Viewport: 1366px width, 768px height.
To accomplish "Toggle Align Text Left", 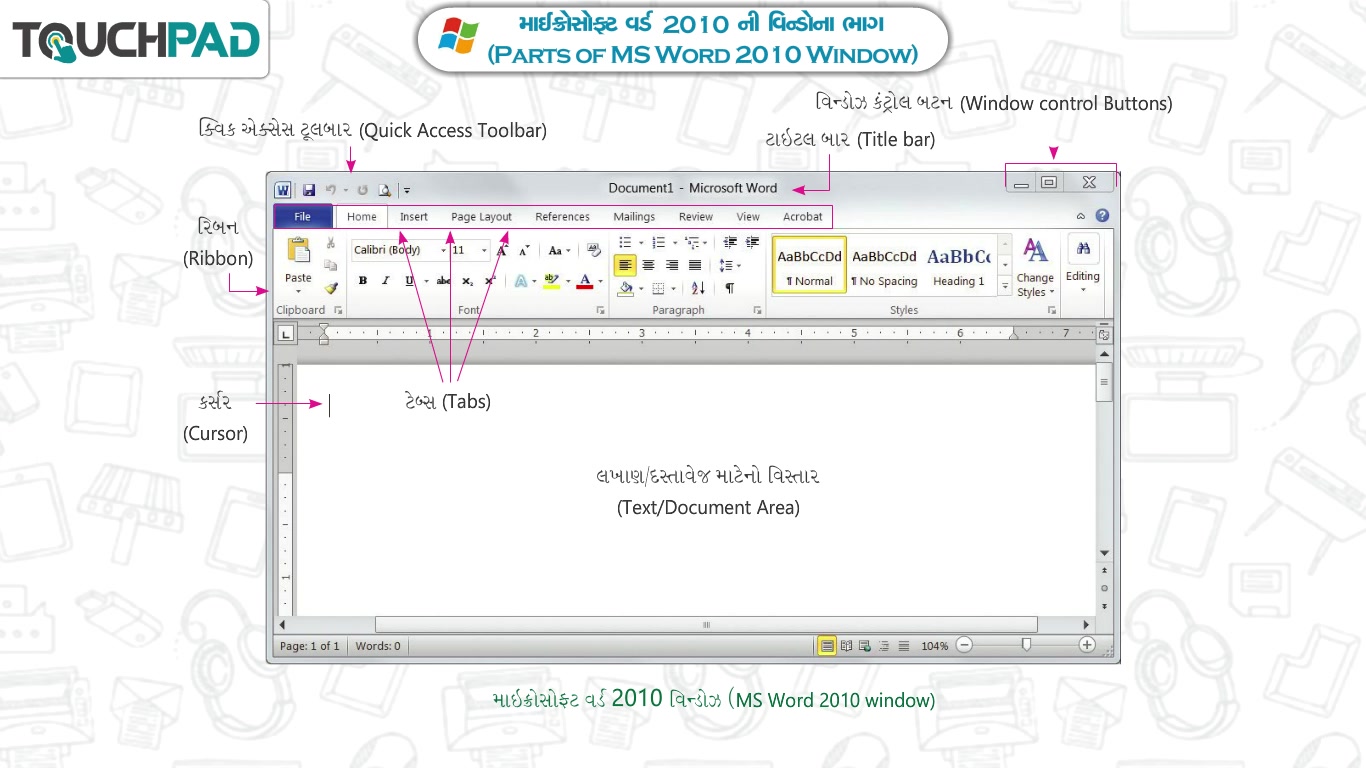I will coord(625,265).
